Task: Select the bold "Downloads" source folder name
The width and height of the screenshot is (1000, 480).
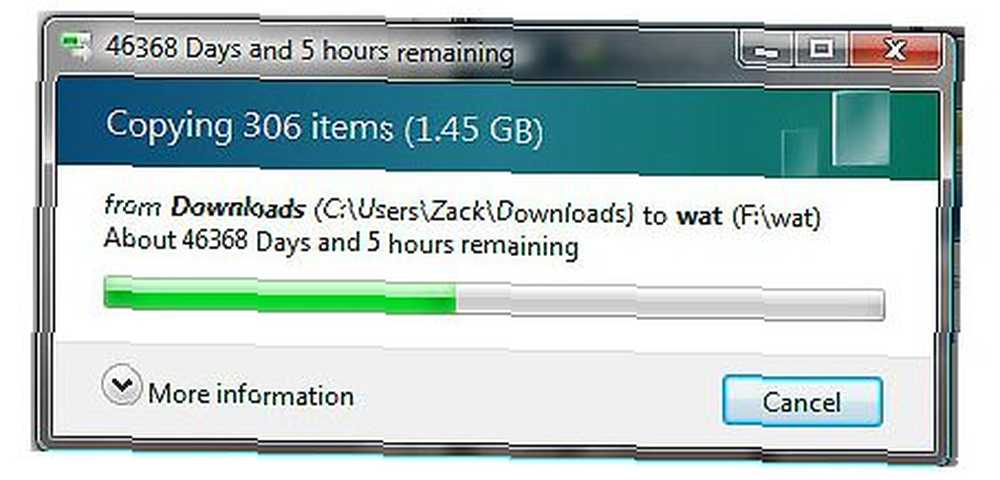Action: pos(239,208)
